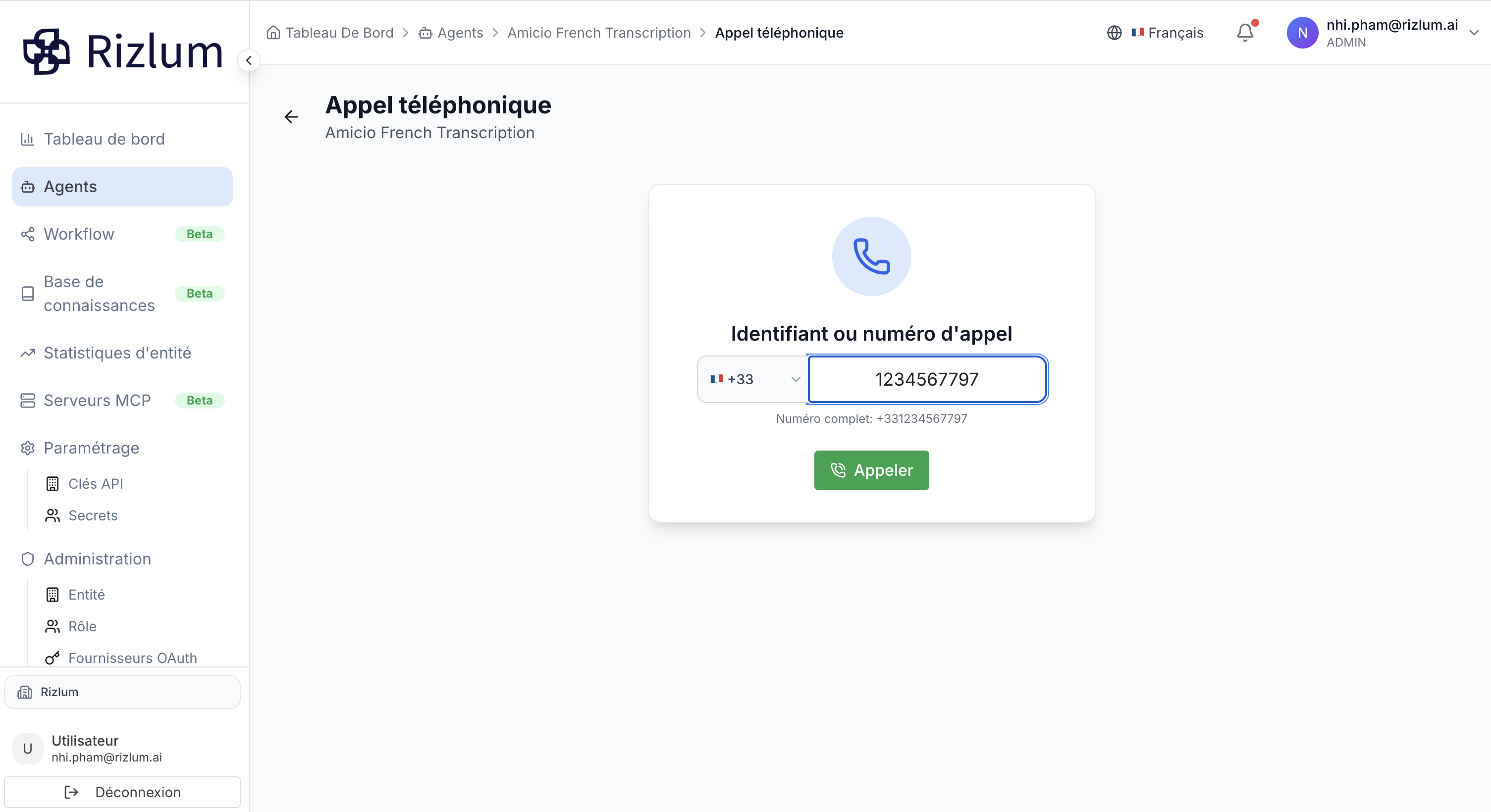
Task: Click the globe language icon
Action: (x=1114, y=33)
